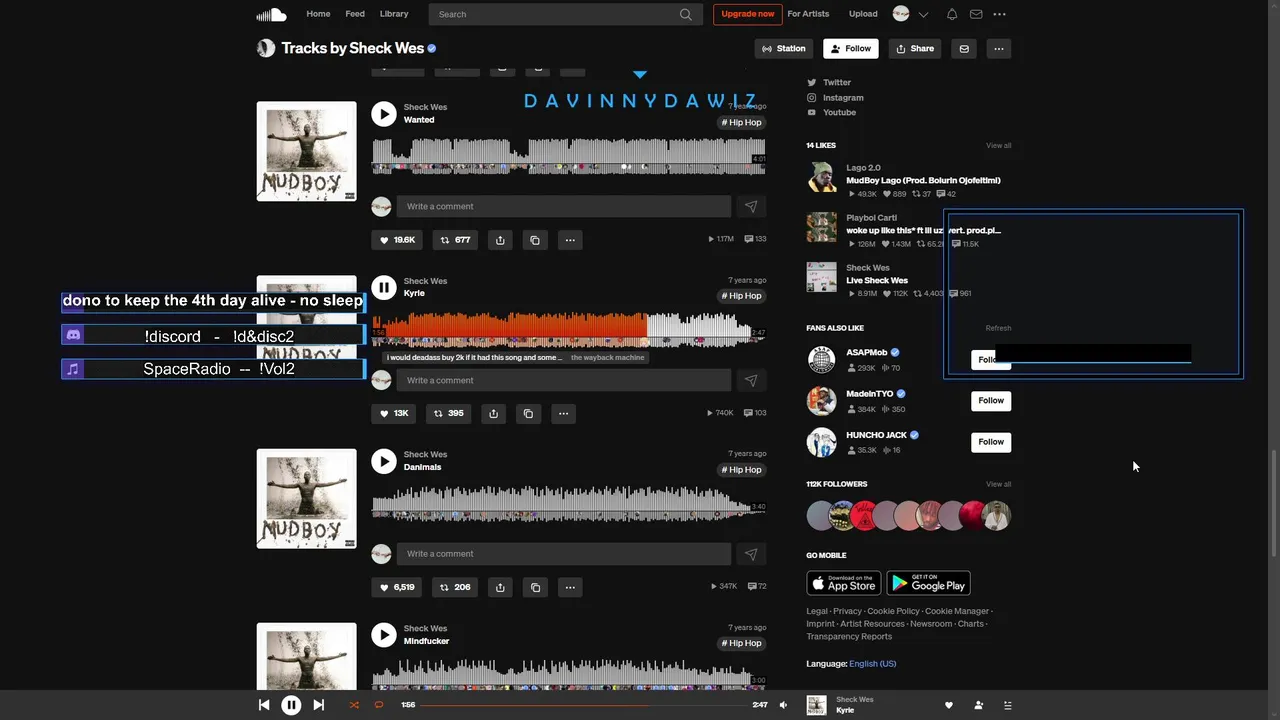Send comment on Danimals track

tap(751, 554)
